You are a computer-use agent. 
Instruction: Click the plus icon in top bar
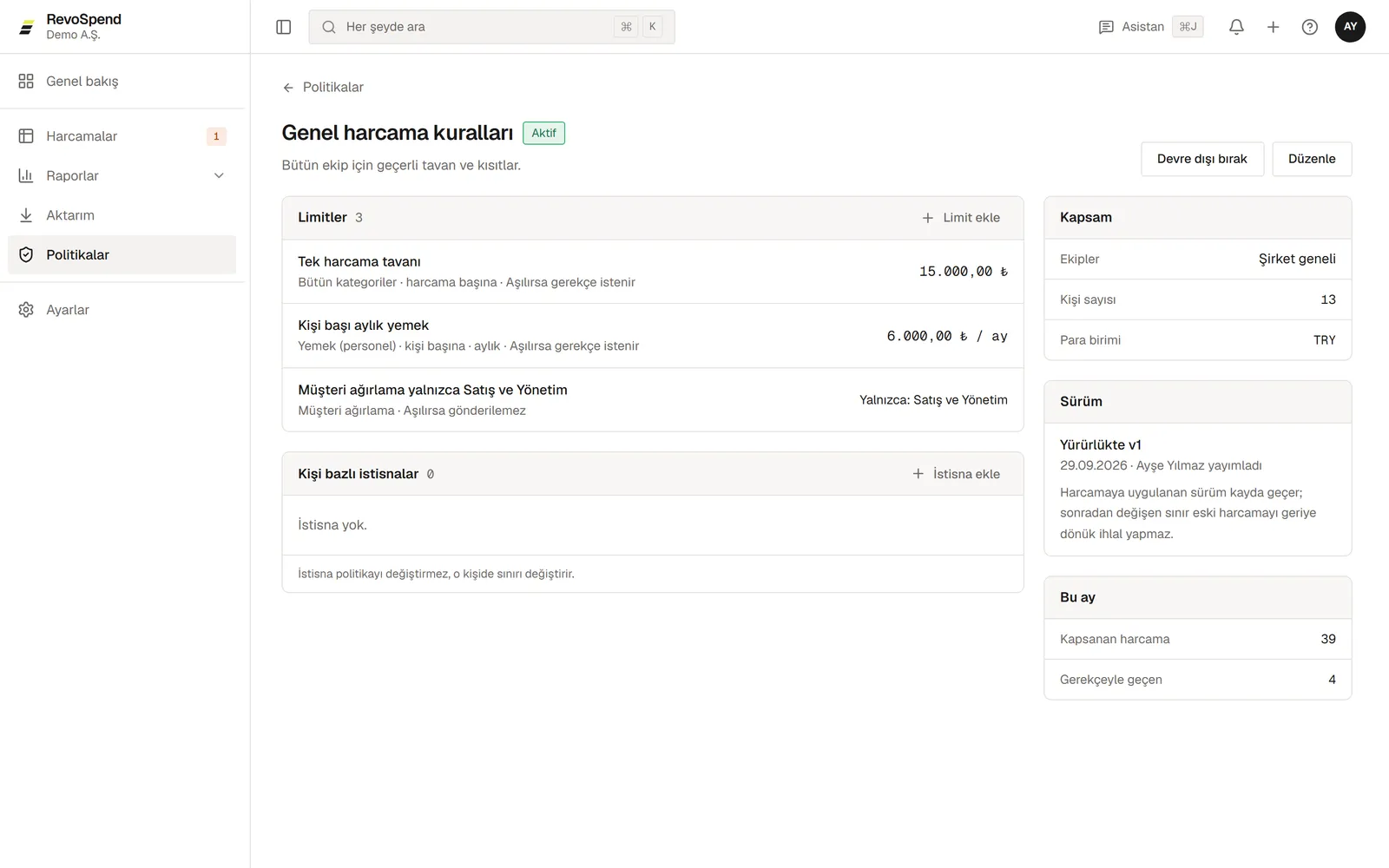[1273, 27]
